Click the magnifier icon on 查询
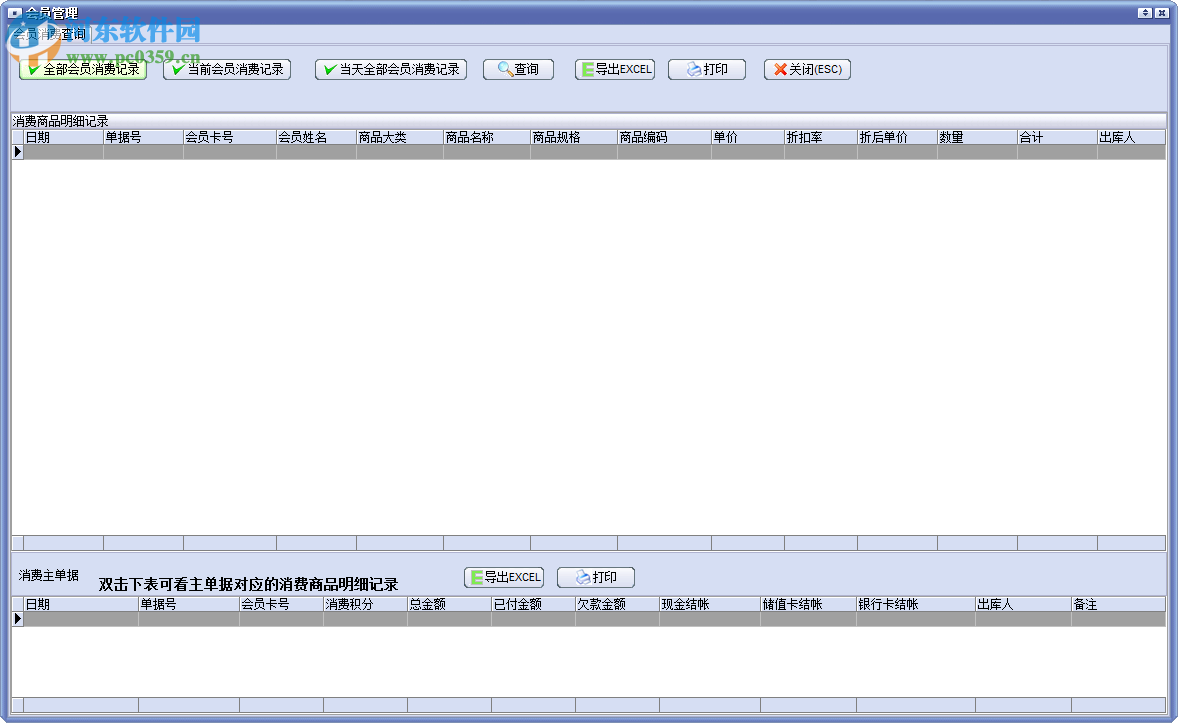Image resolution: width=1178 pixels, height=723 pixels. click(505, 69)
